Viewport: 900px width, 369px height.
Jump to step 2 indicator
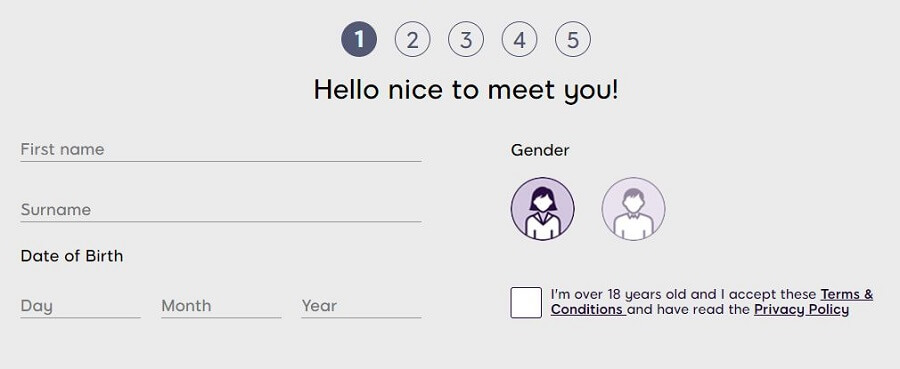[x=412, y=39]
